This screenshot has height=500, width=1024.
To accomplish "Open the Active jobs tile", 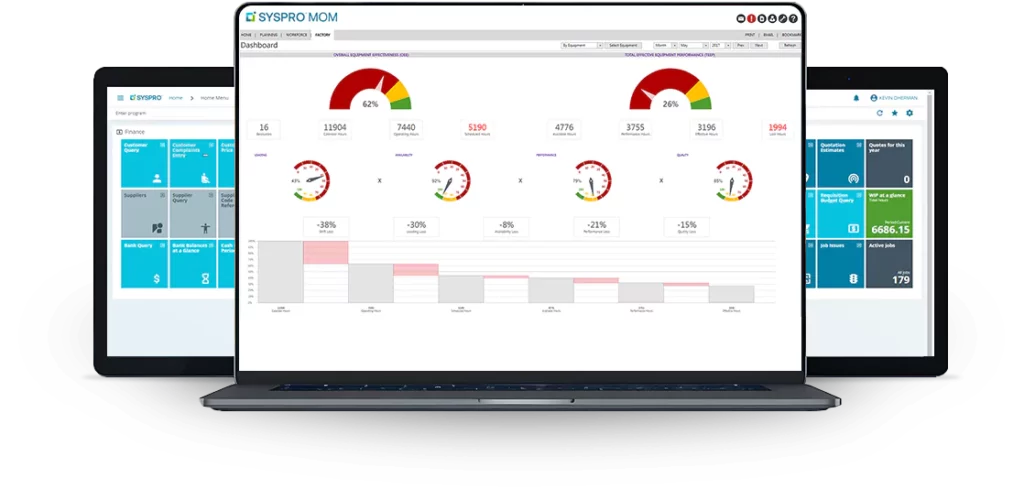I will coord(889,264).
